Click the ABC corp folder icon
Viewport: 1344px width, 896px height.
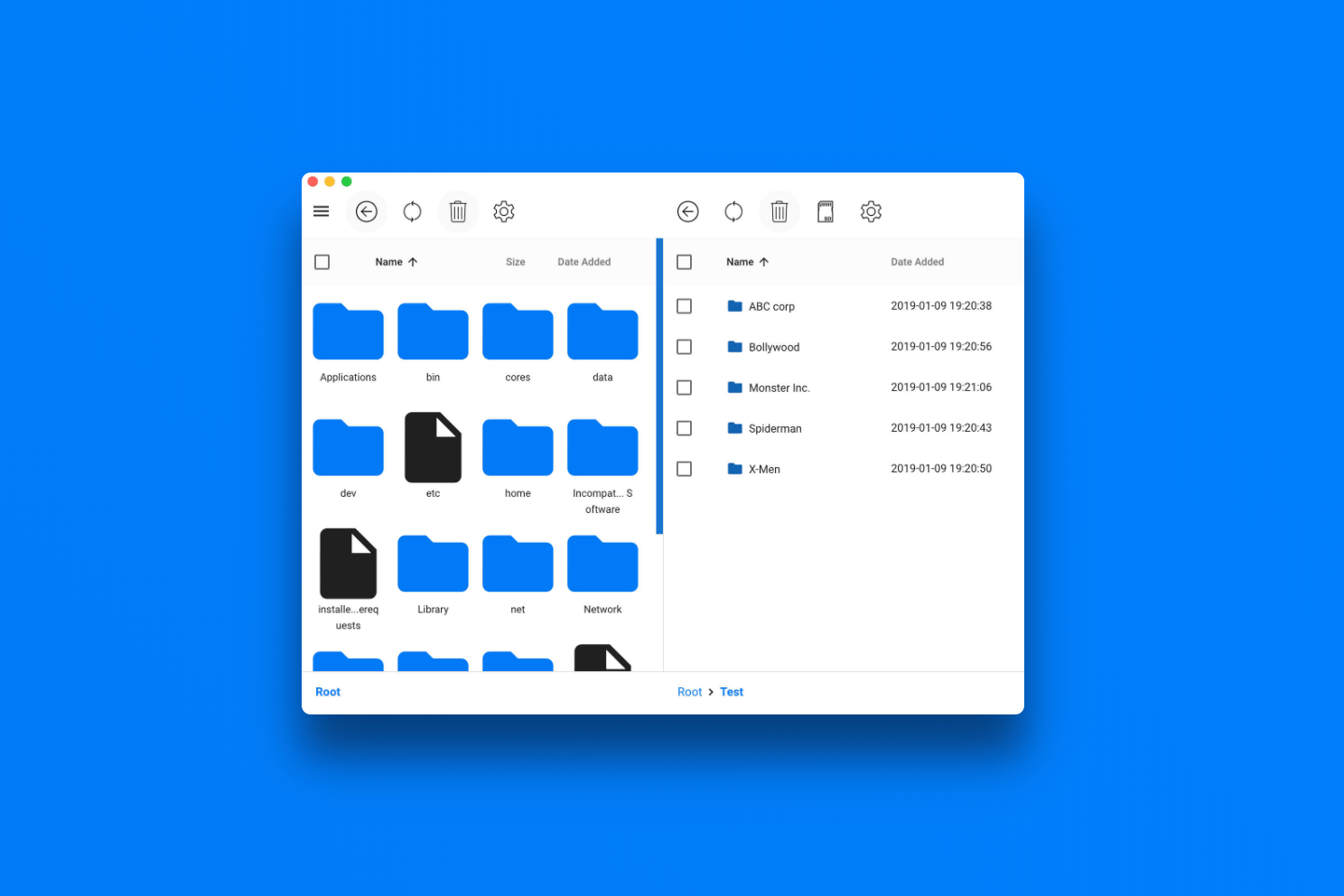pyautogui.click(x=734, y=306)
